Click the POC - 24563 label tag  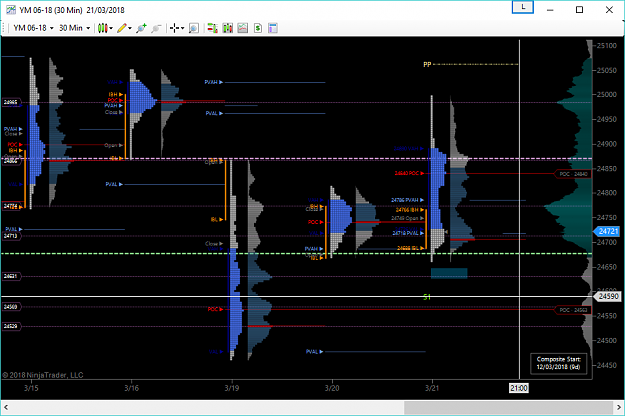click(573, 310)
